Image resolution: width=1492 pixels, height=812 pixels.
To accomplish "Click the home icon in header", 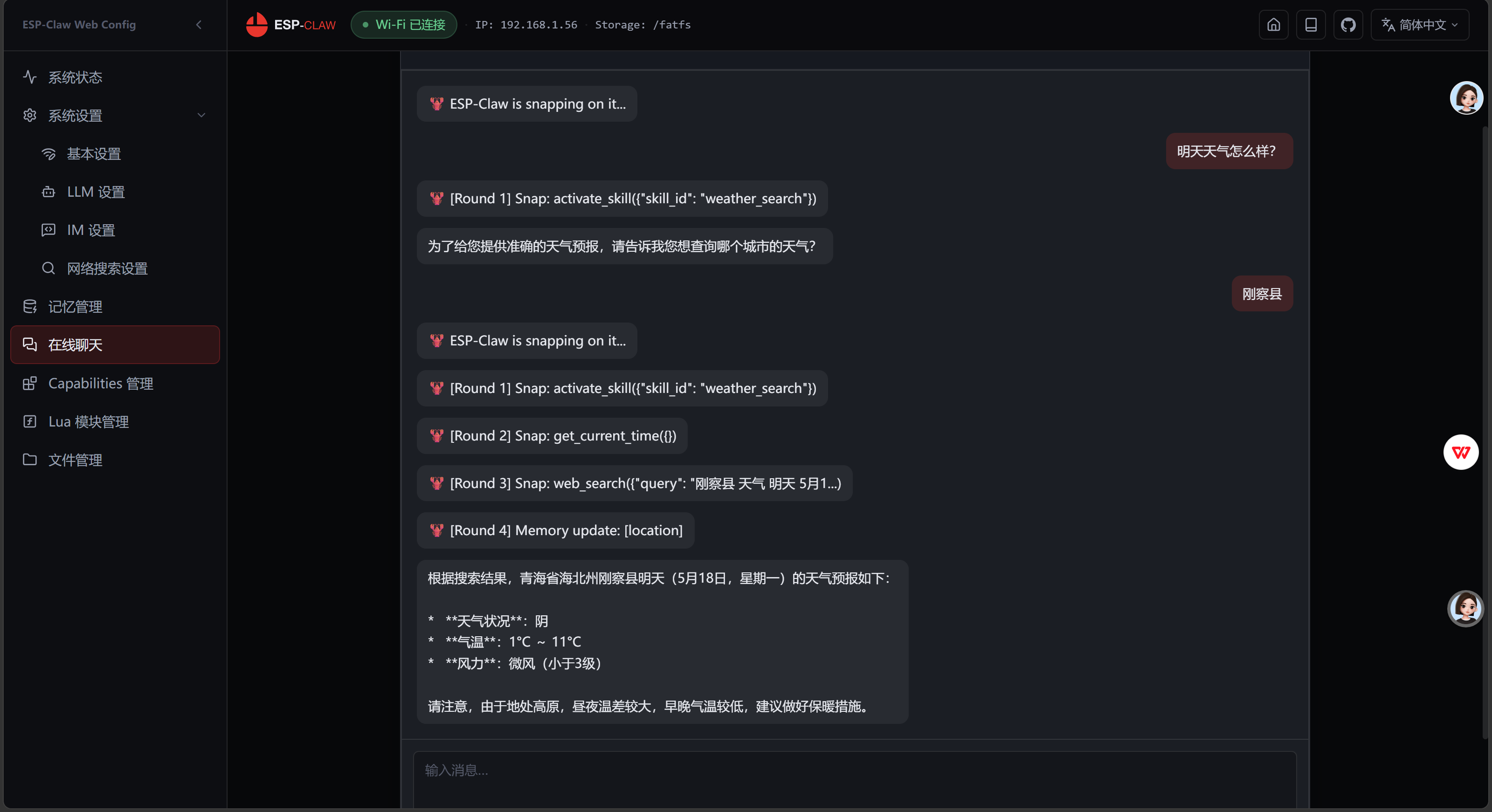I will click(x=1273, y=24).
